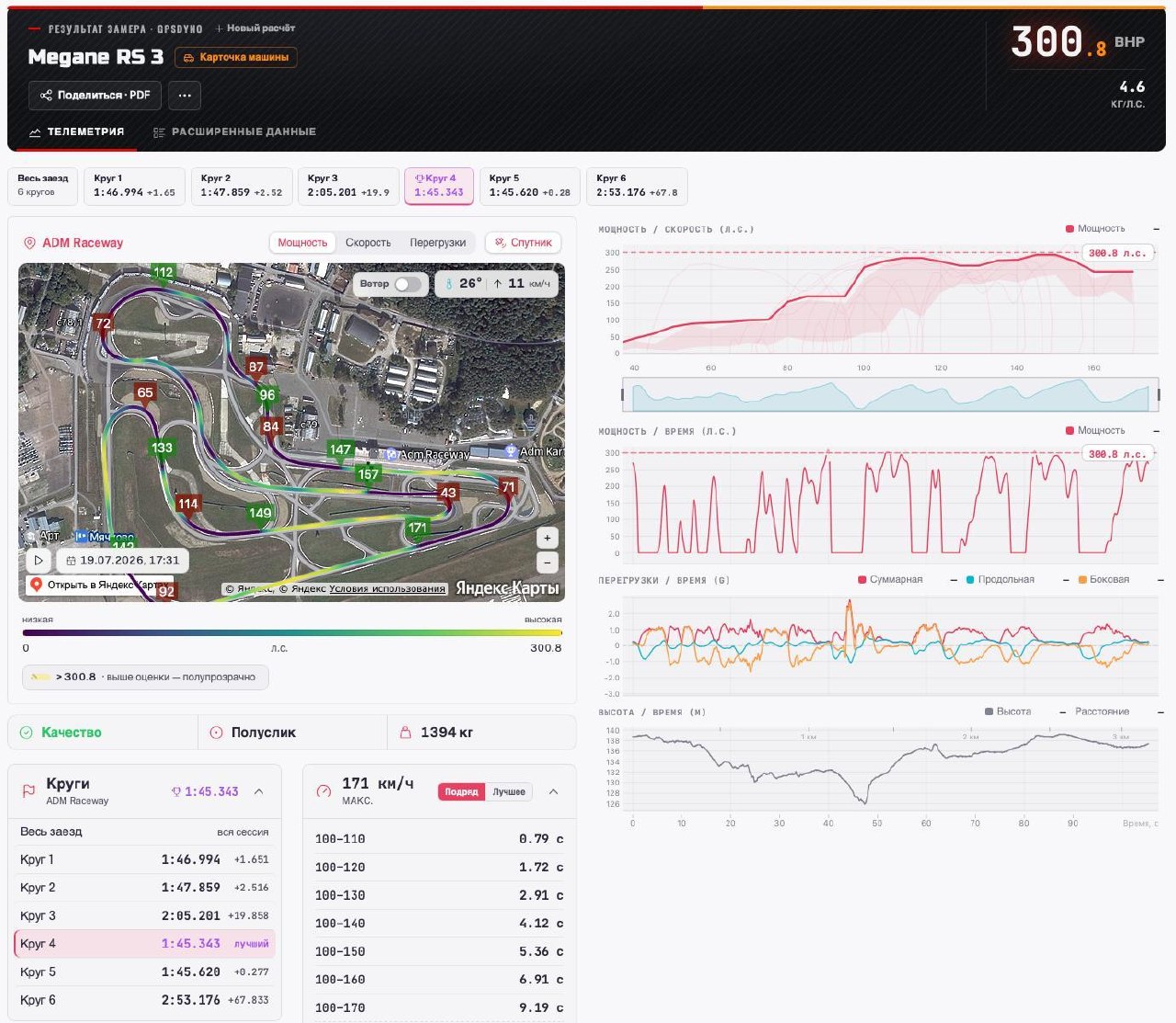This screenshot has width=1176, height=1023.
Task: Color the map track by Скорость
Action: coord(368,243)
